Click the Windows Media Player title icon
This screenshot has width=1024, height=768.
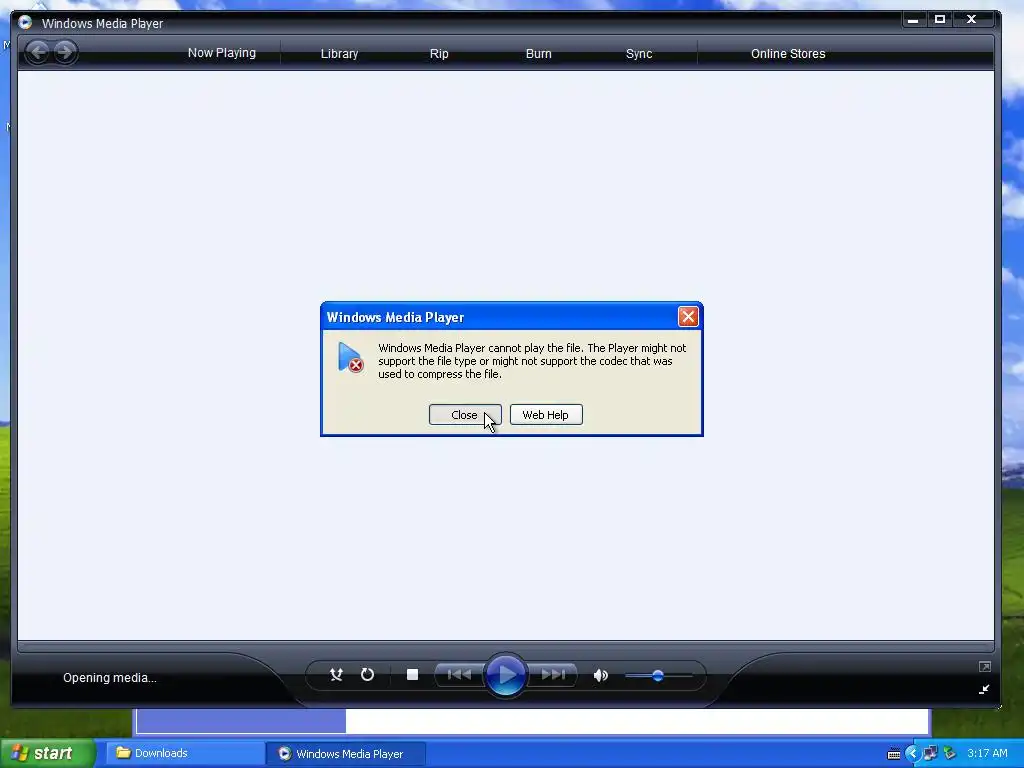click(x=25, y=23)
